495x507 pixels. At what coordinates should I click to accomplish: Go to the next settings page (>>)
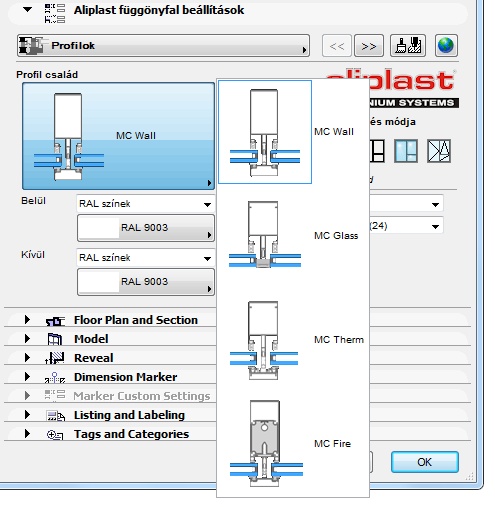tap(369, 46)
